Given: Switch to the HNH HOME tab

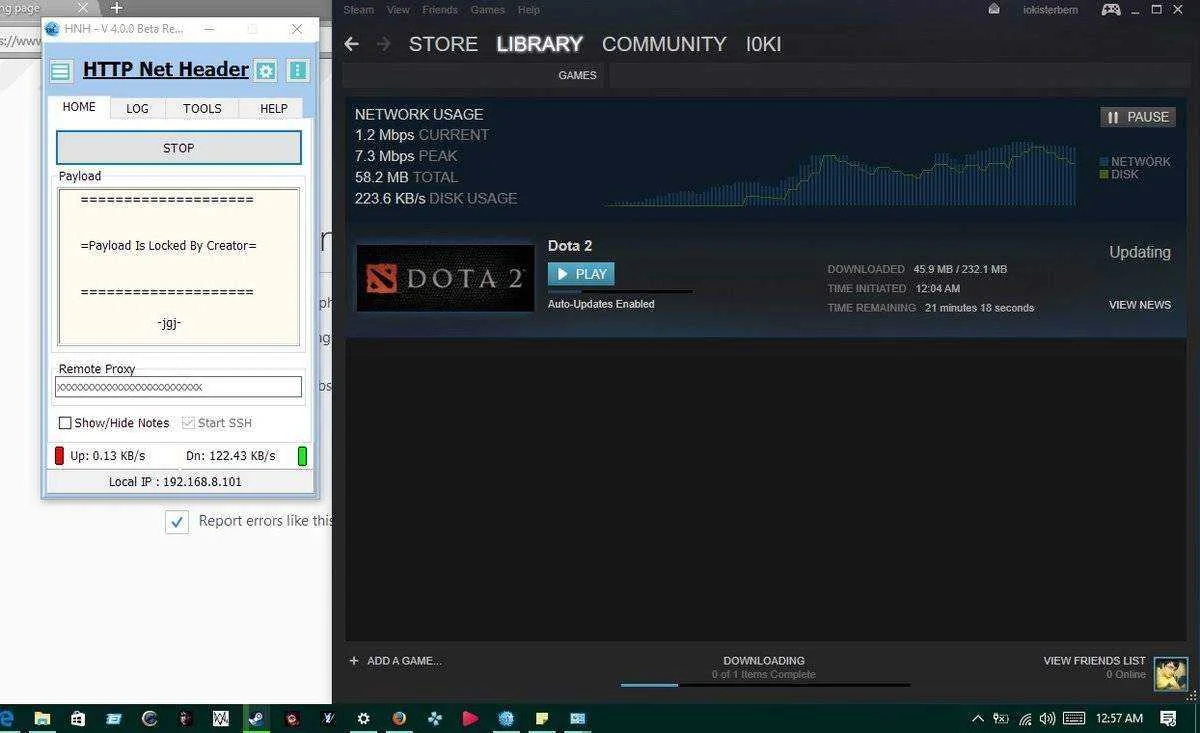Looking at the screenshot, I should click(79, 107).
